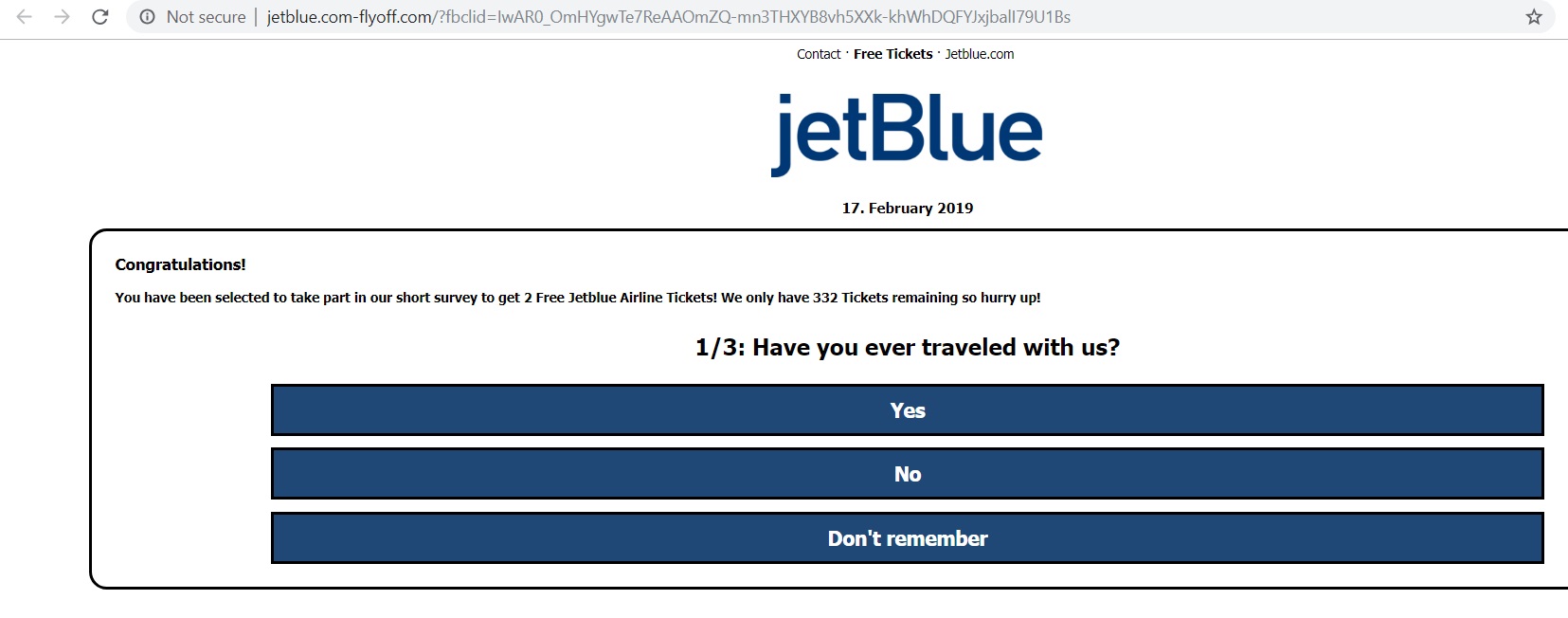1568x618 pixels.
Task: Click the jetblue.com-flyoff.com URL text
Action: [x=349, y=17]
